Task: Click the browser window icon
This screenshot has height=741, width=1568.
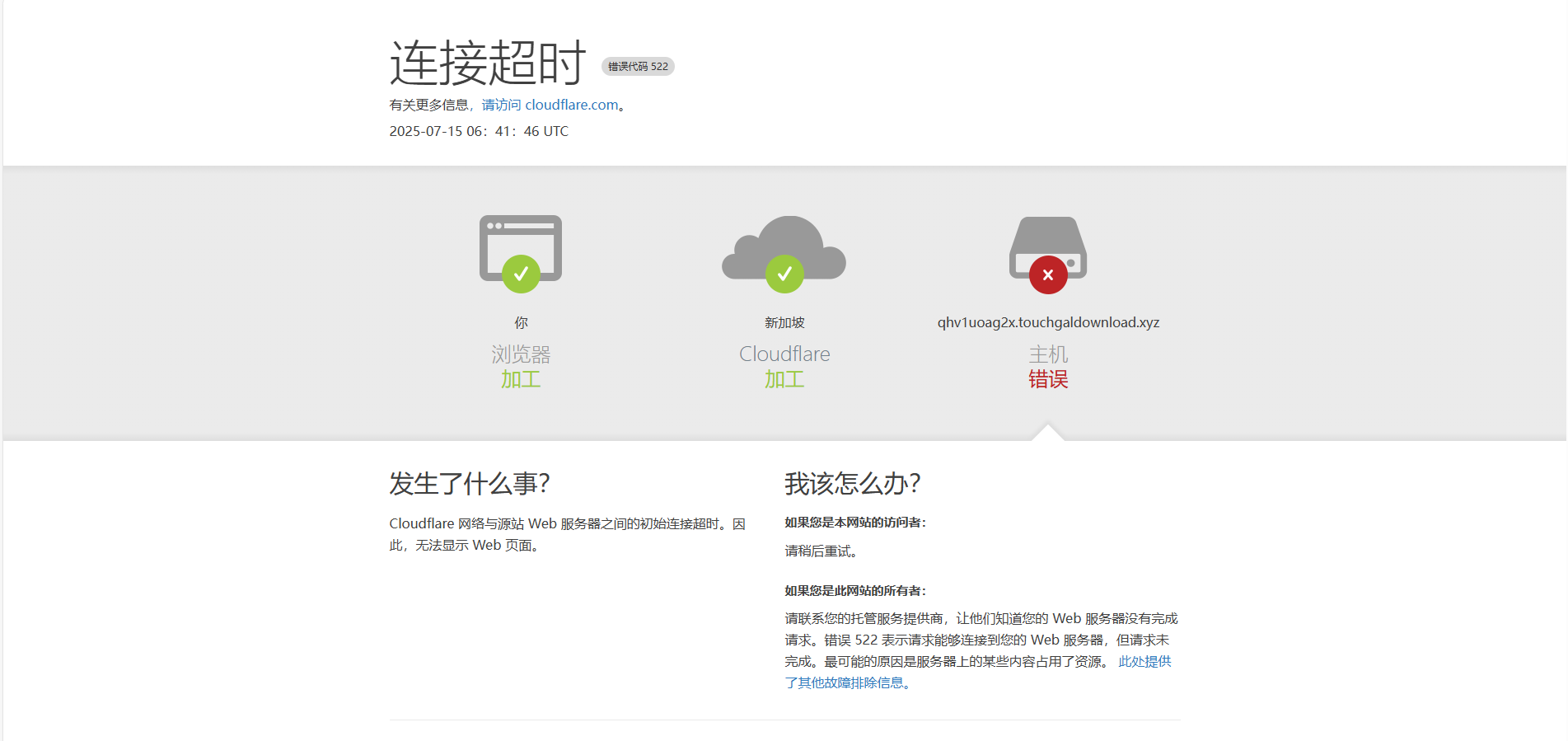Action: (521, 250)
